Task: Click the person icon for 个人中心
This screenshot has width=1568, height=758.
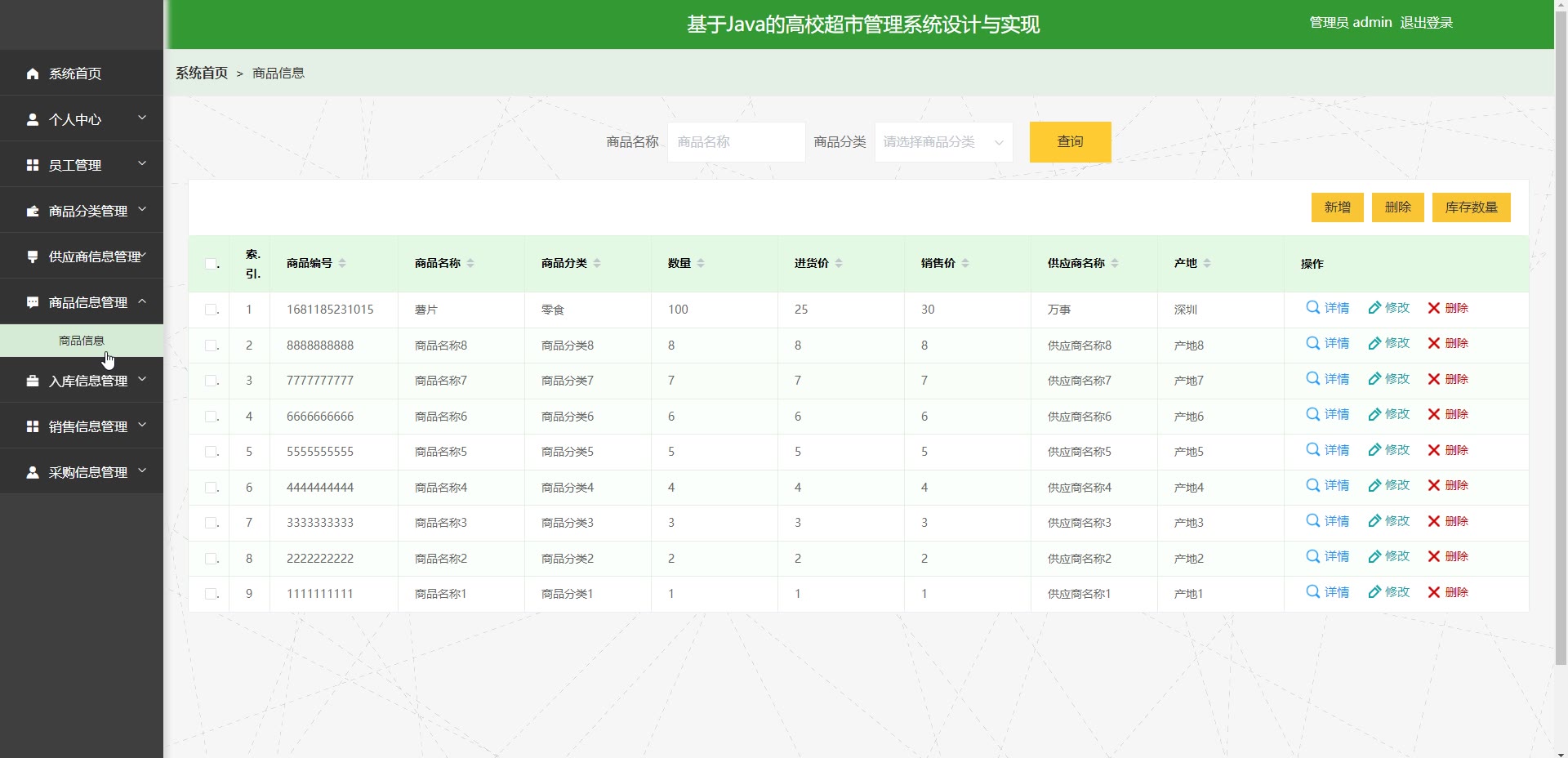Action: point(33,119)
